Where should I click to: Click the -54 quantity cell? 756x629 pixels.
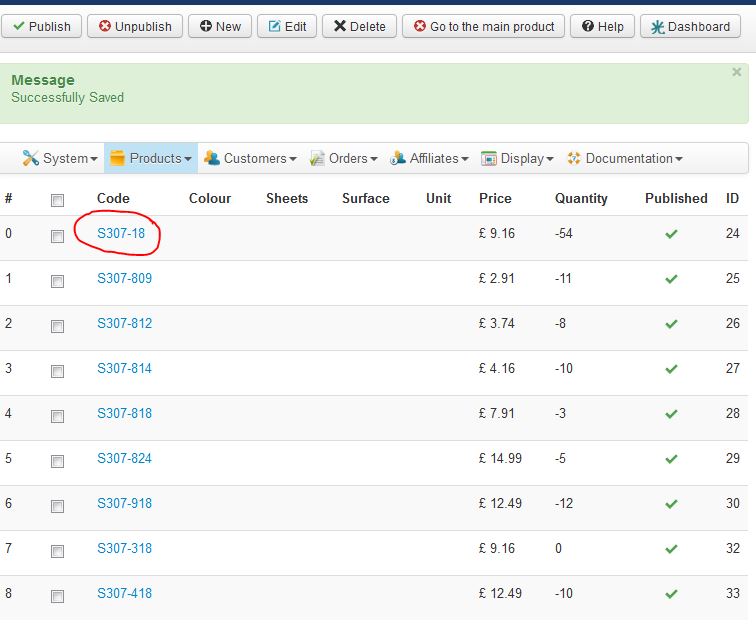coord(564,233)
